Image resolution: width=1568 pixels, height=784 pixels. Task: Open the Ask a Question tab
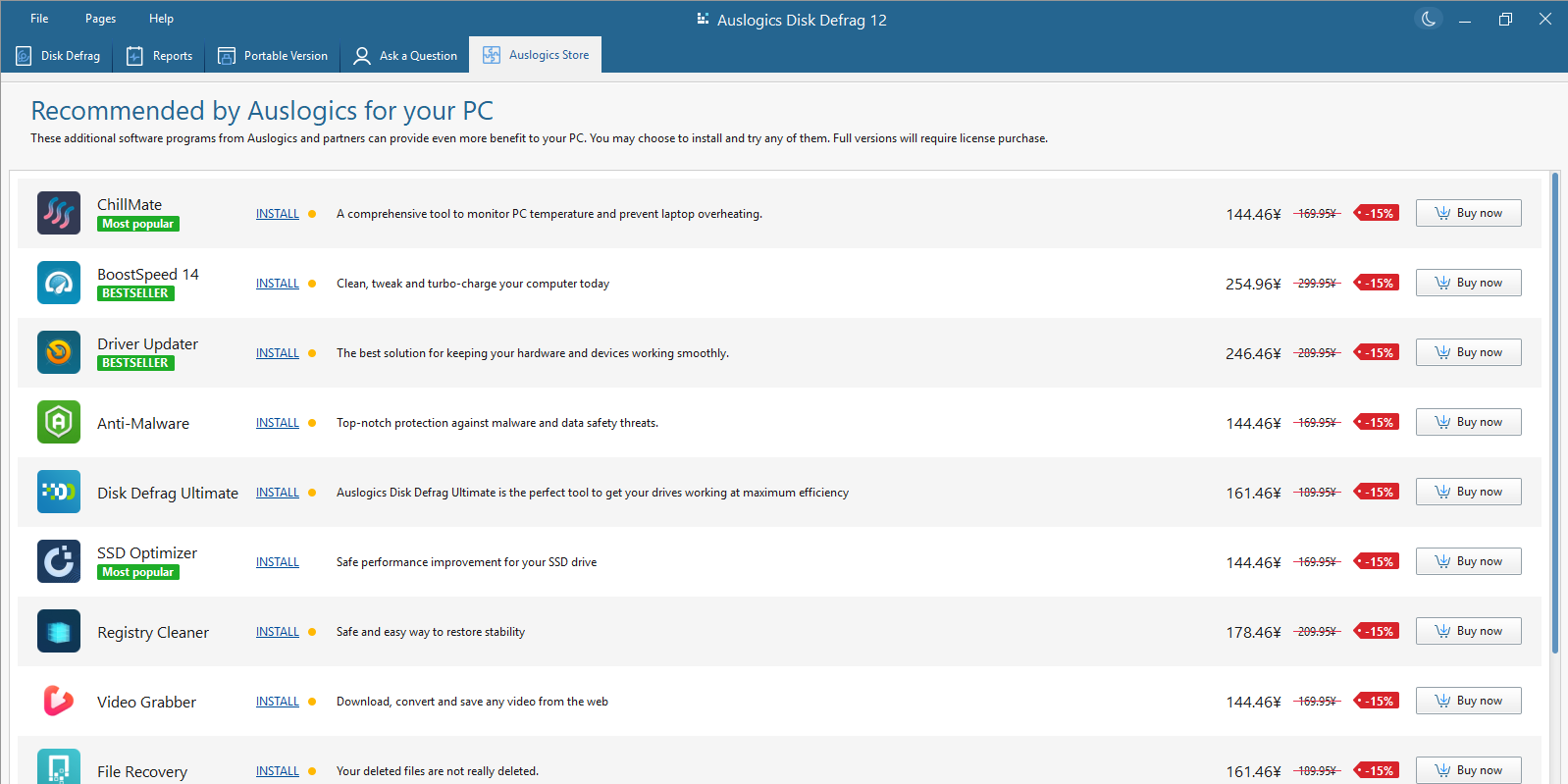(x=405, y=56)
